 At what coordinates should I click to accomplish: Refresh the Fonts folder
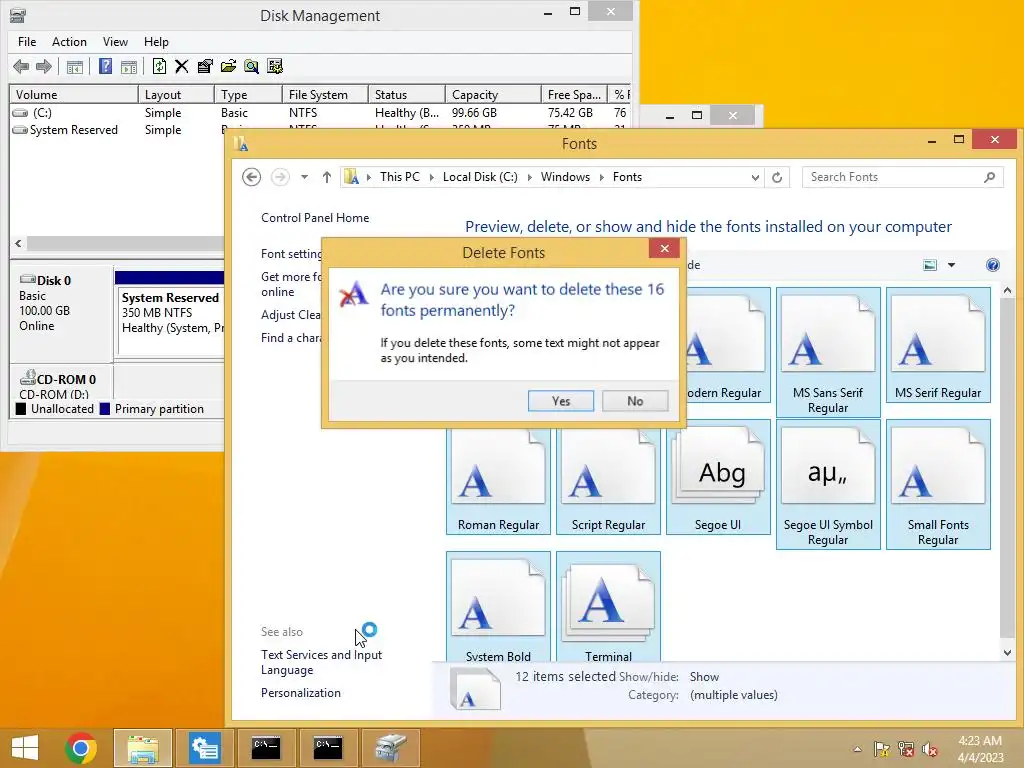(x=777, y=178)
